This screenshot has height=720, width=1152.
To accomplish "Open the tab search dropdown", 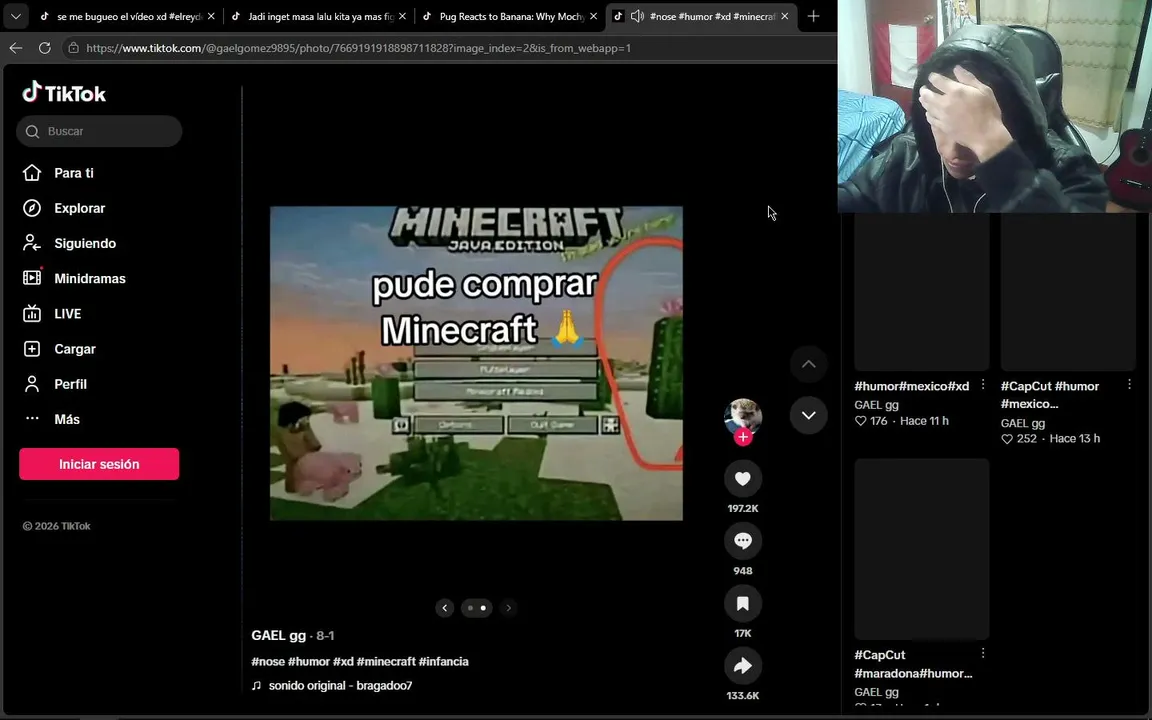I will click(x=15, y=16).
